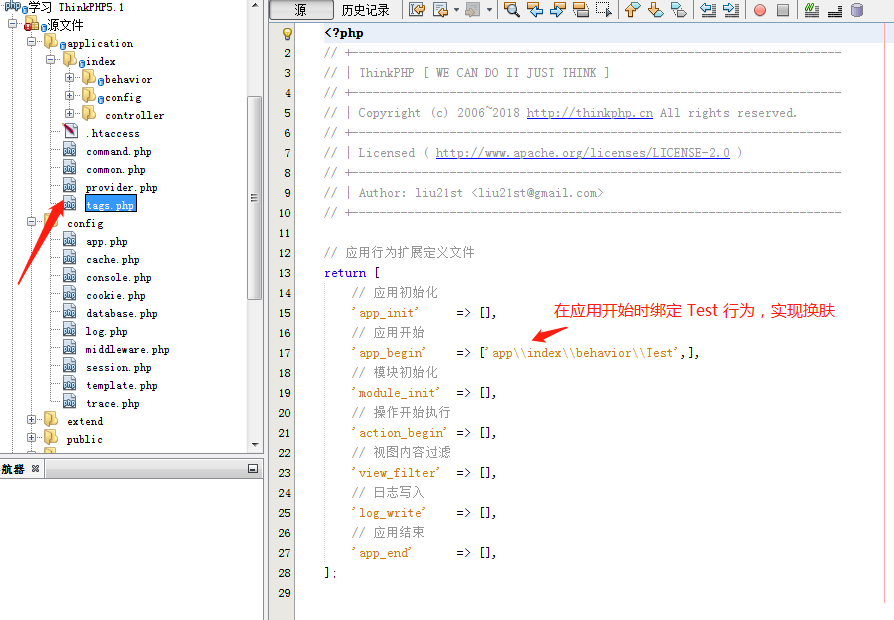Select the highlighted tags.php file
The height and width of the screenshot is (620, 894).
[x=111, y=205]
